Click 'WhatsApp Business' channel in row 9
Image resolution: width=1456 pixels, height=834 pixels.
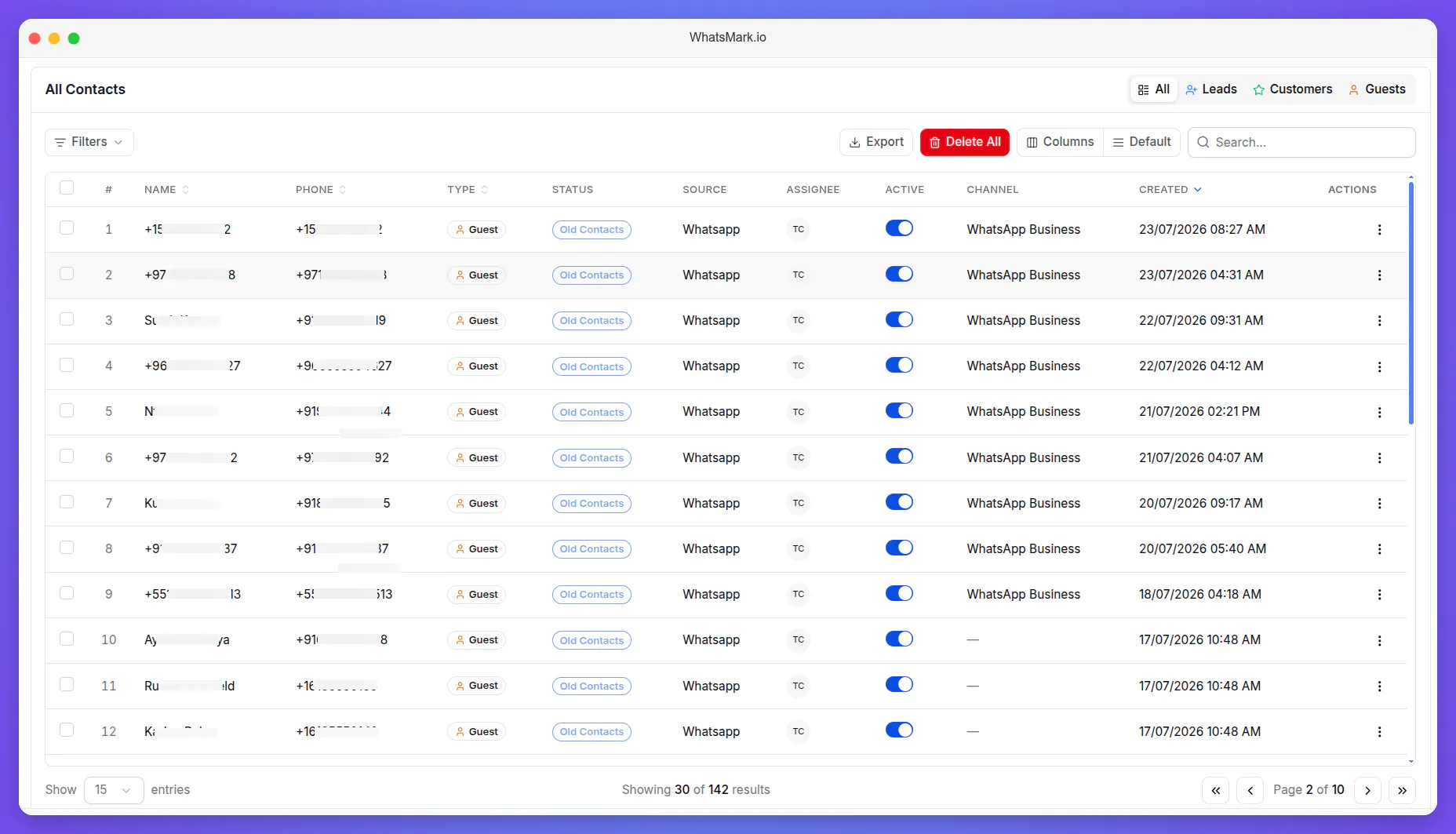[1023, 594]
